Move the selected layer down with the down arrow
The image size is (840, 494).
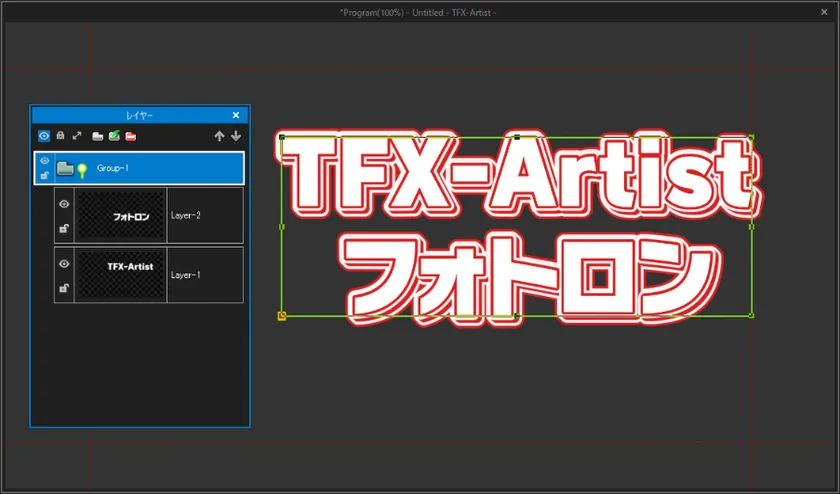[x=236, y=136]
